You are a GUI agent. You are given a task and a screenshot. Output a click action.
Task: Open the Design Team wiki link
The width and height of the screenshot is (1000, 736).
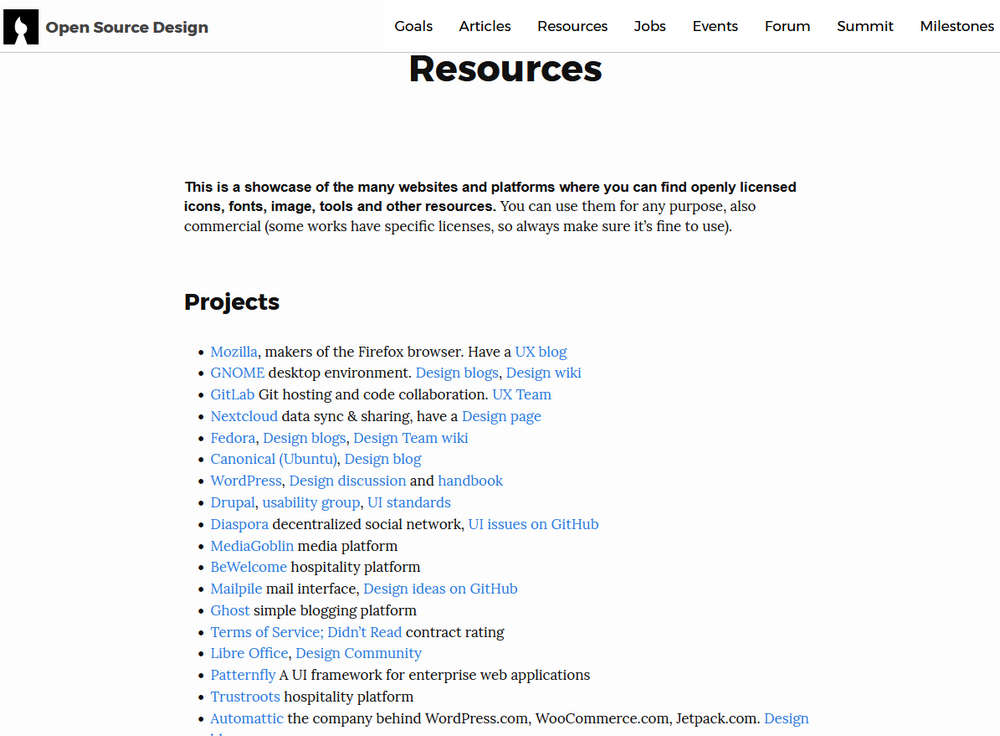click(x=411, y=438)
